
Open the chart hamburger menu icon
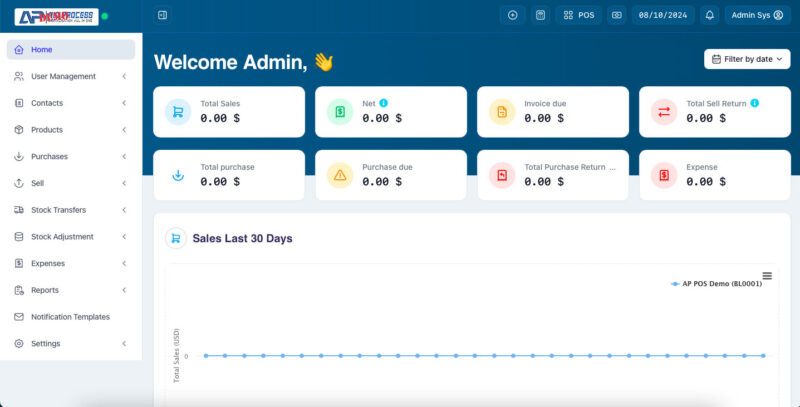(767, 276)
